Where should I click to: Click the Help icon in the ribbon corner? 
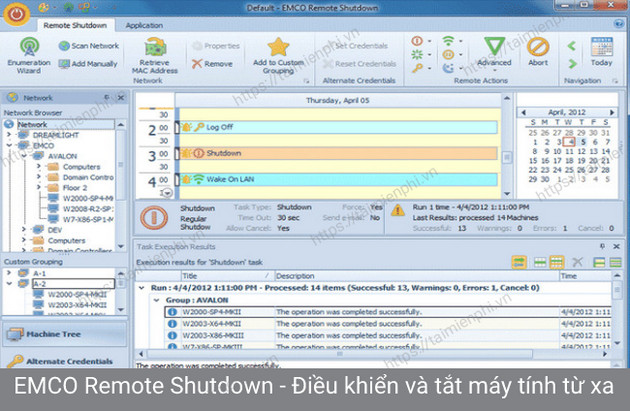[x=619, y=24]
